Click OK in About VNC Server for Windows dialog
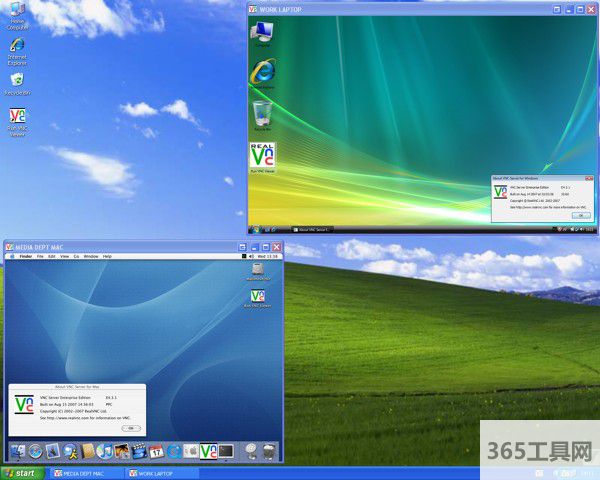This screenshot has width=600, height=480. click(x=580, y=215)
